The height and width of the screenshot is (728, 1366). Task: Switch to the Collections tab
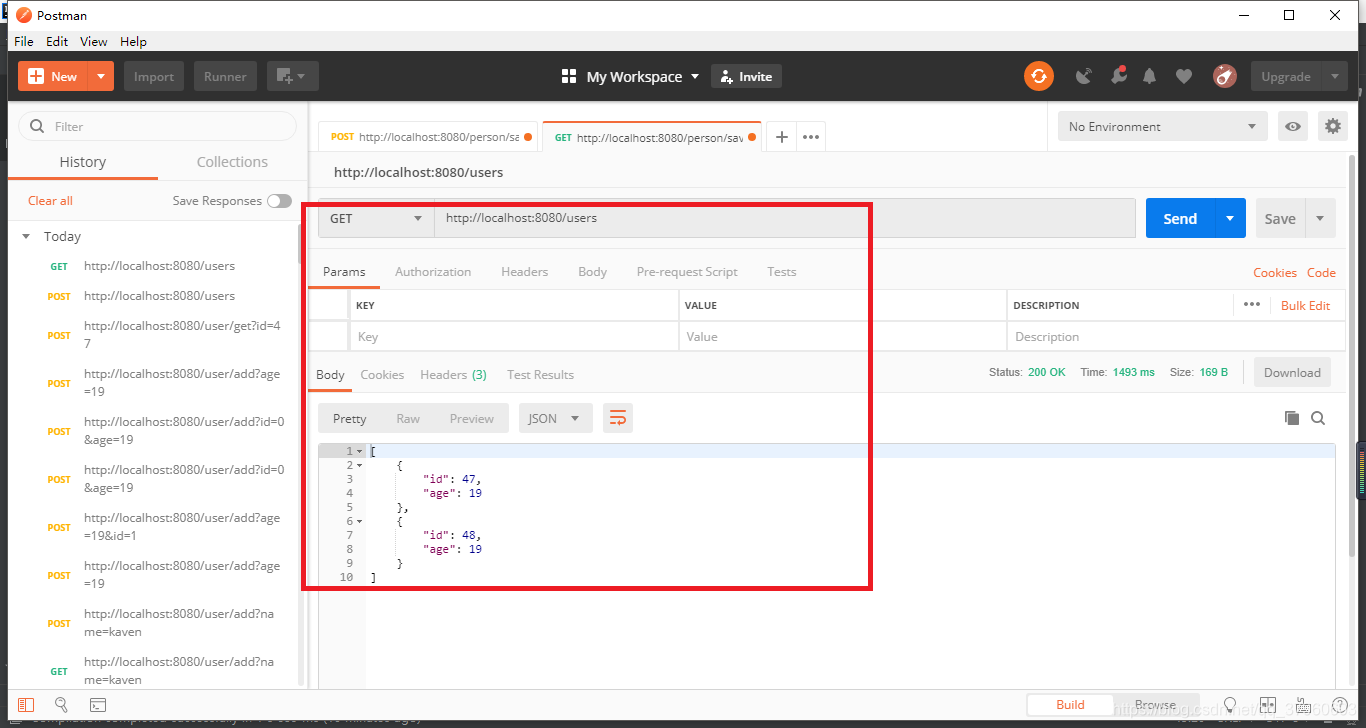232,162
